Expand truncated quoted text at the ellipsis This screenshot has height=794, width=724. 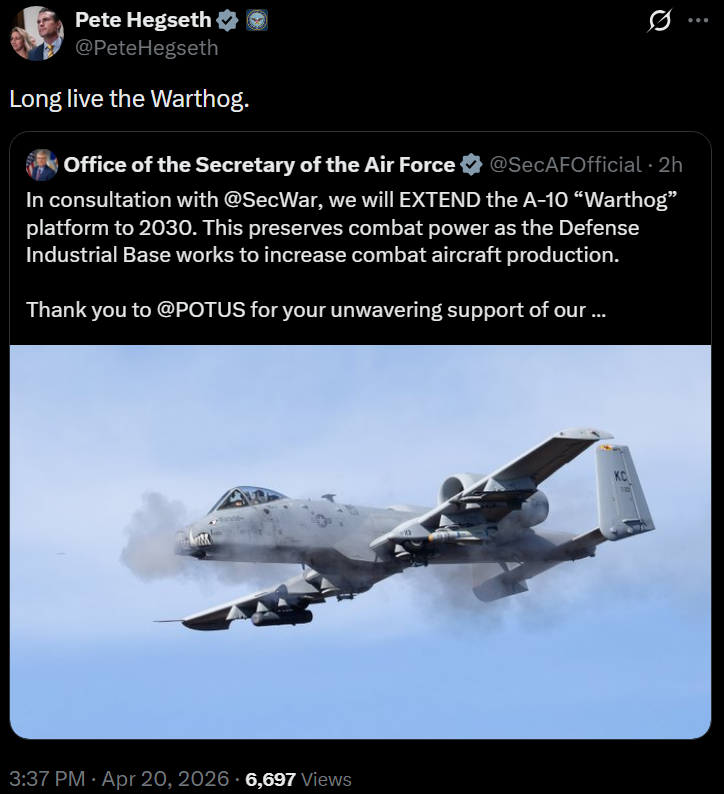click(598, 310)
